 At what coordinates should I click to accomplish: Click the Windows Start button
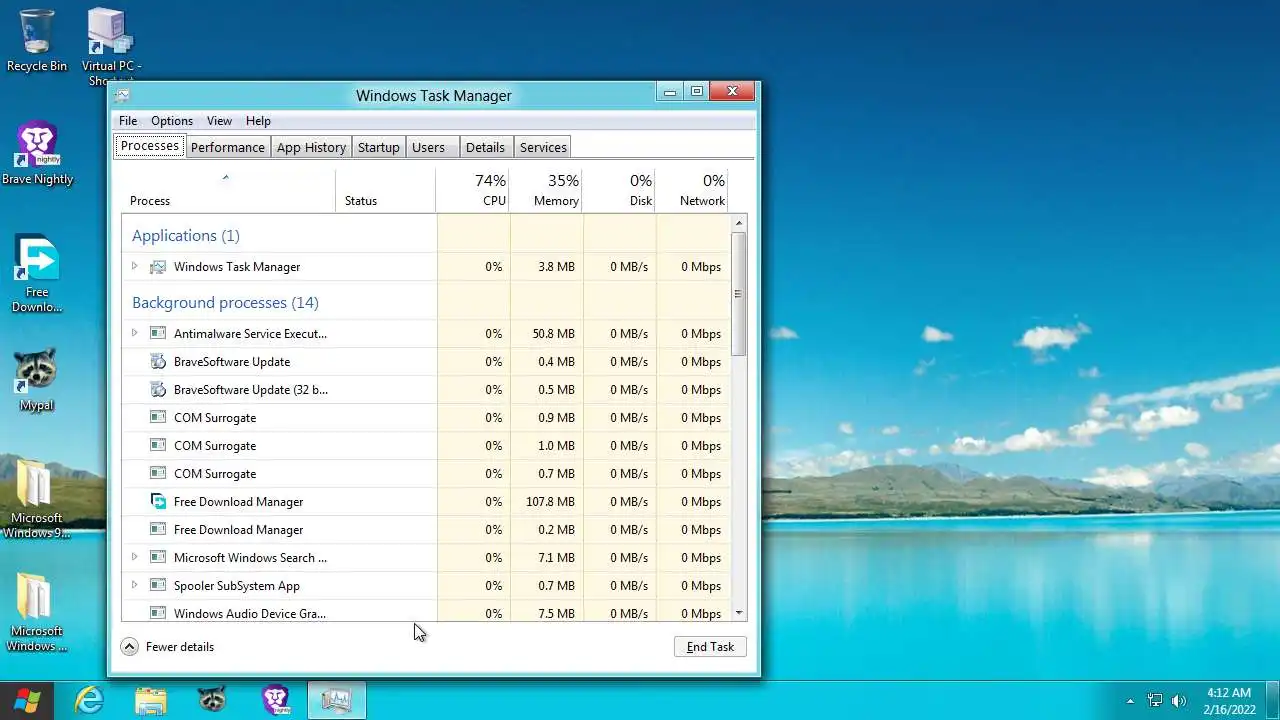click(27, 700)
